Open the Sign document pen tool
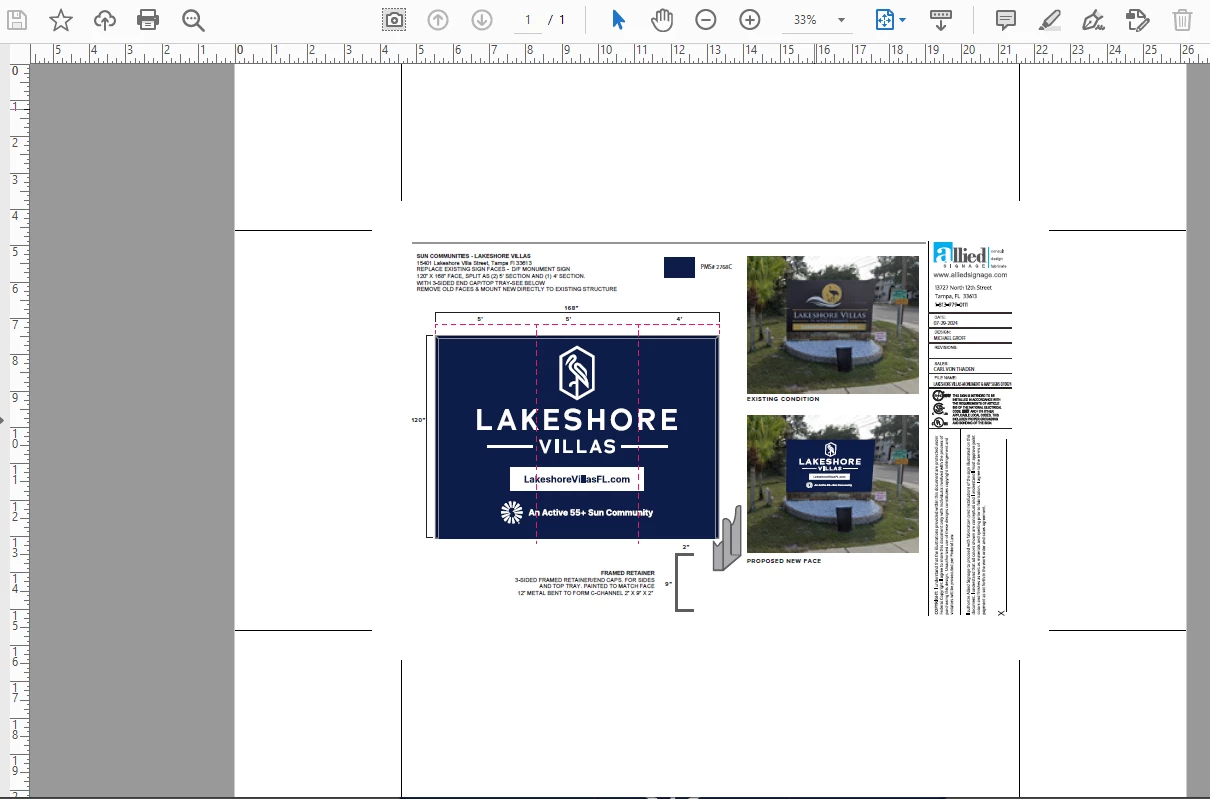The width and height of the screenshot is (1210, 799). pos(1094,20)
